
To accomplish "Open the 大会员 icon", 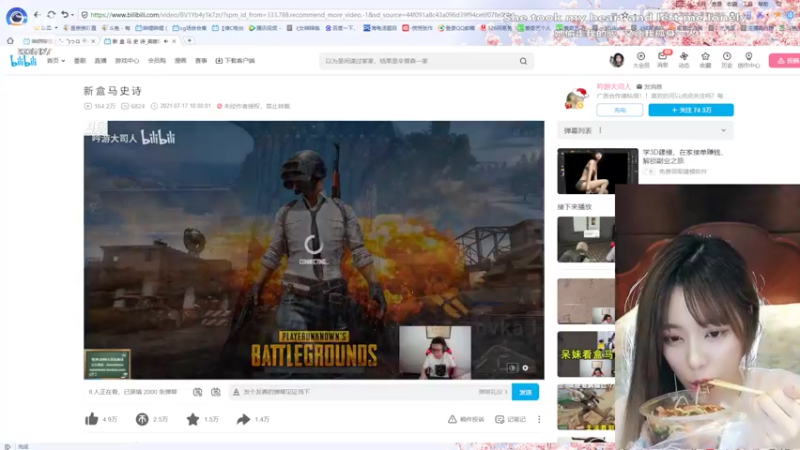I will (641, 60).
